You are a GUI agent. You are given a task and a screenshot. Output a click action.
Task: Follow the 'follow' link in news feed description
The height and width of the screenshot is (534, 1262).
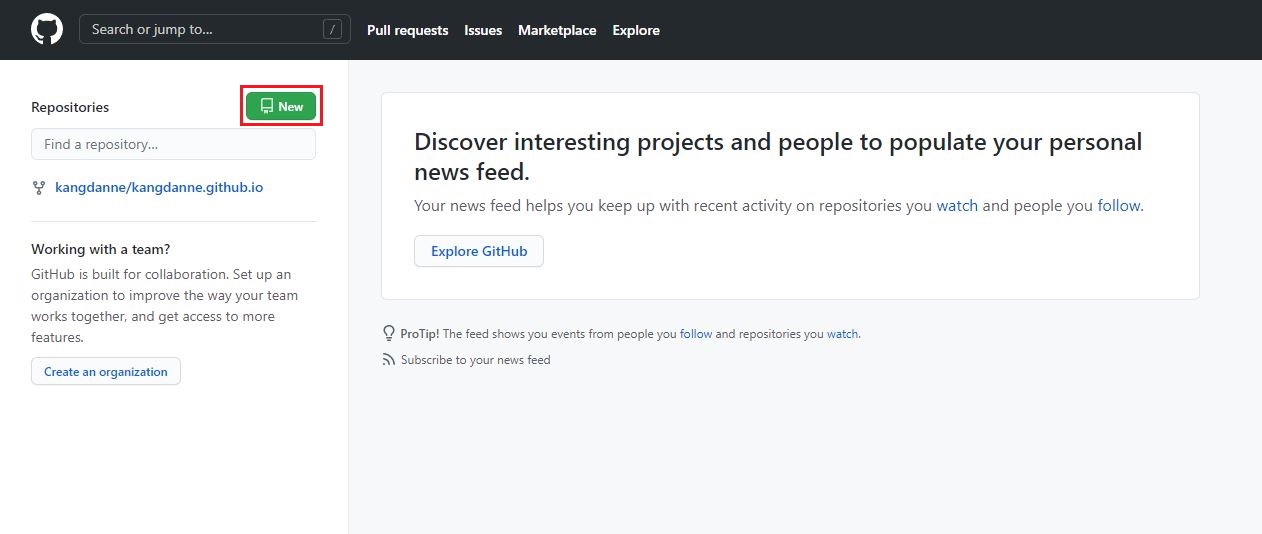pos(1119,206)
